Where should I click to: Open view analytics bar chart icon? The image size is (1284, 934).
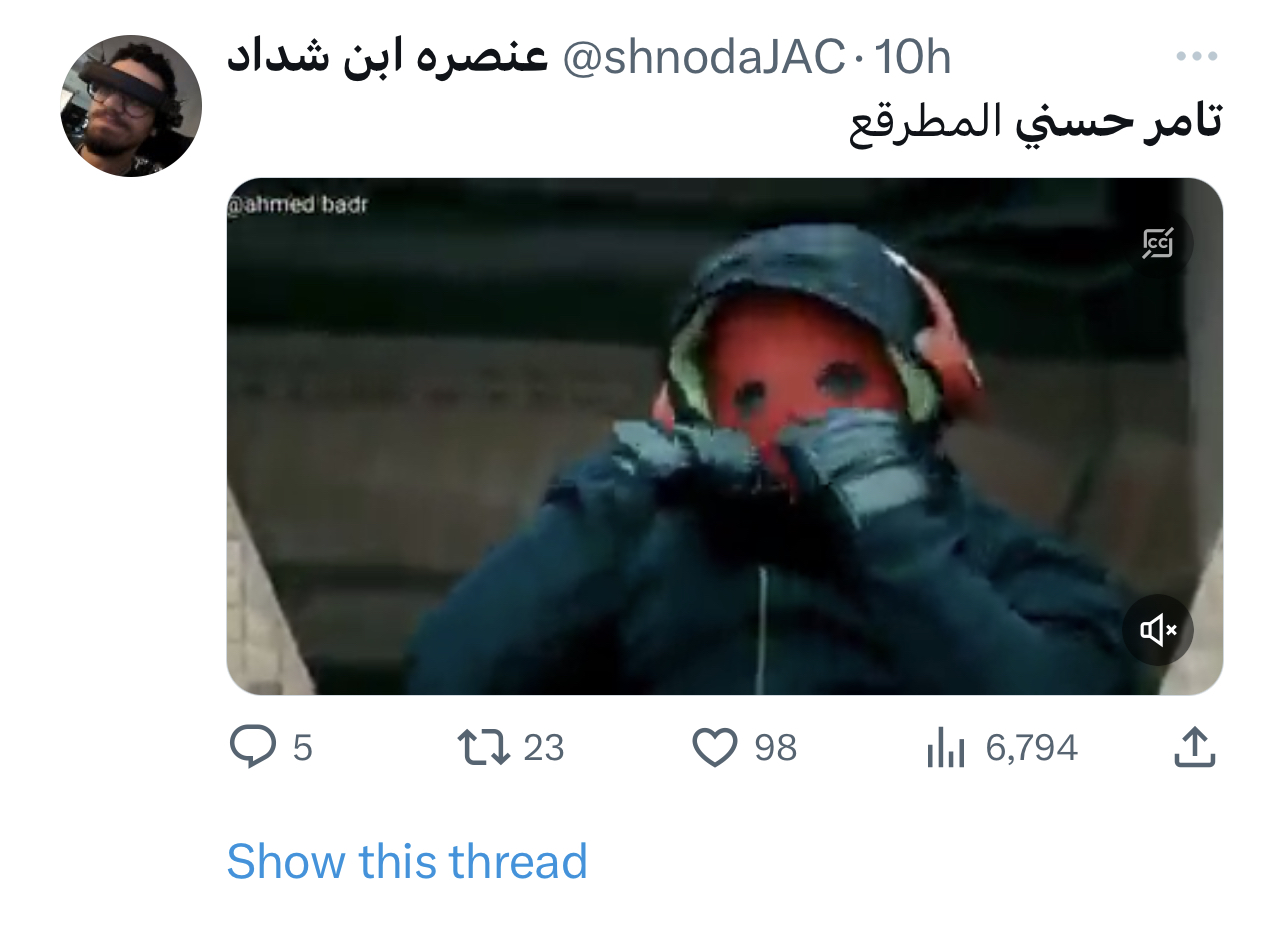tap(945, 747)
